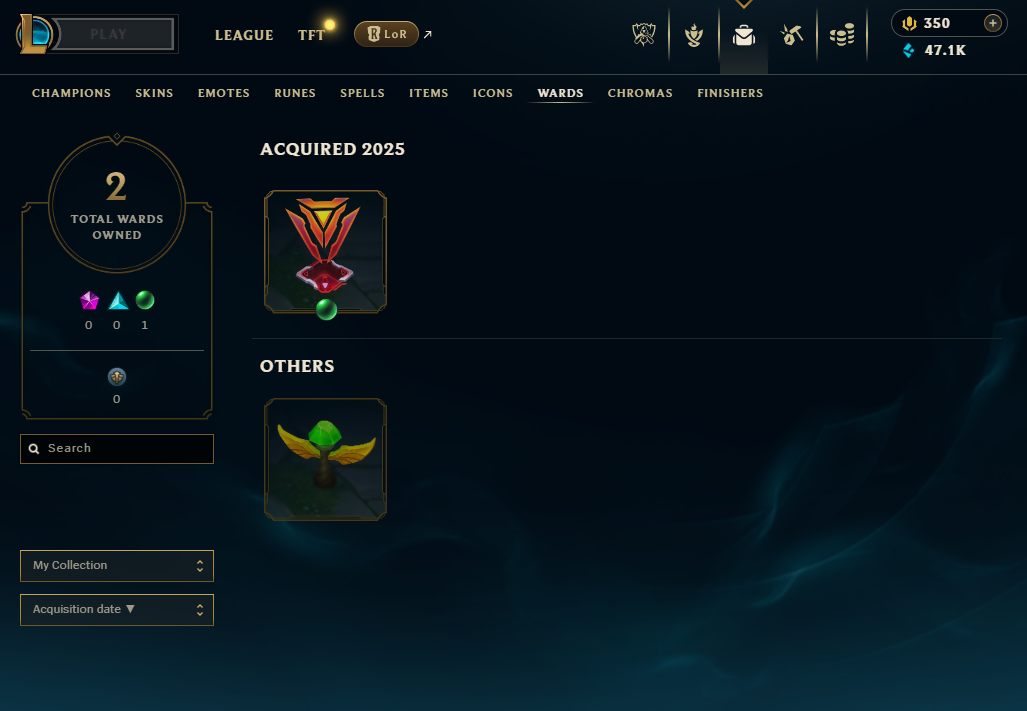Switch to the Chromas tab
The width and height of the screenshot is (1027, 711).
(x=640, y=93)
